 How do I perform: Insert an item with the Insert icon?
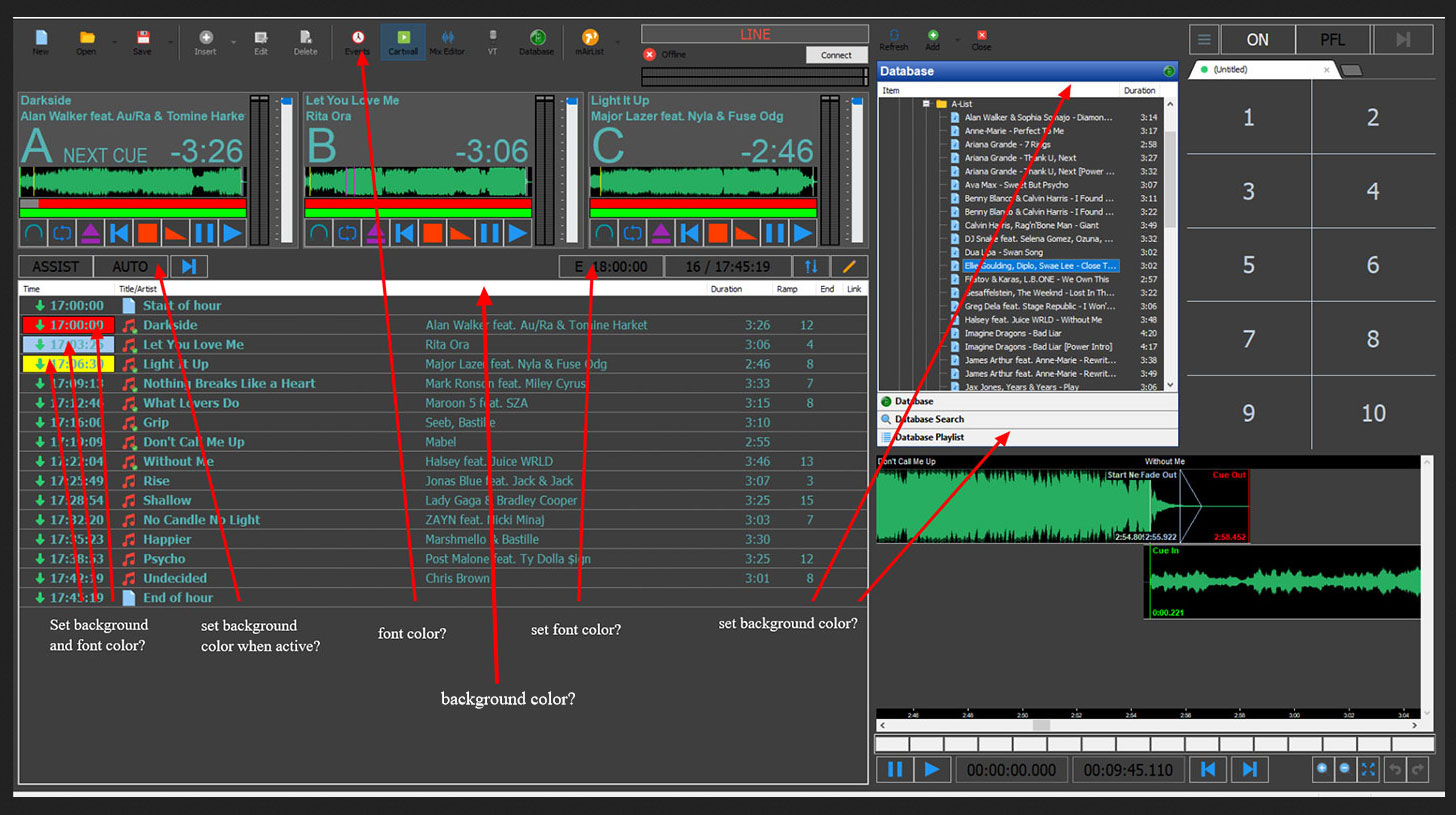pos(206,42)
